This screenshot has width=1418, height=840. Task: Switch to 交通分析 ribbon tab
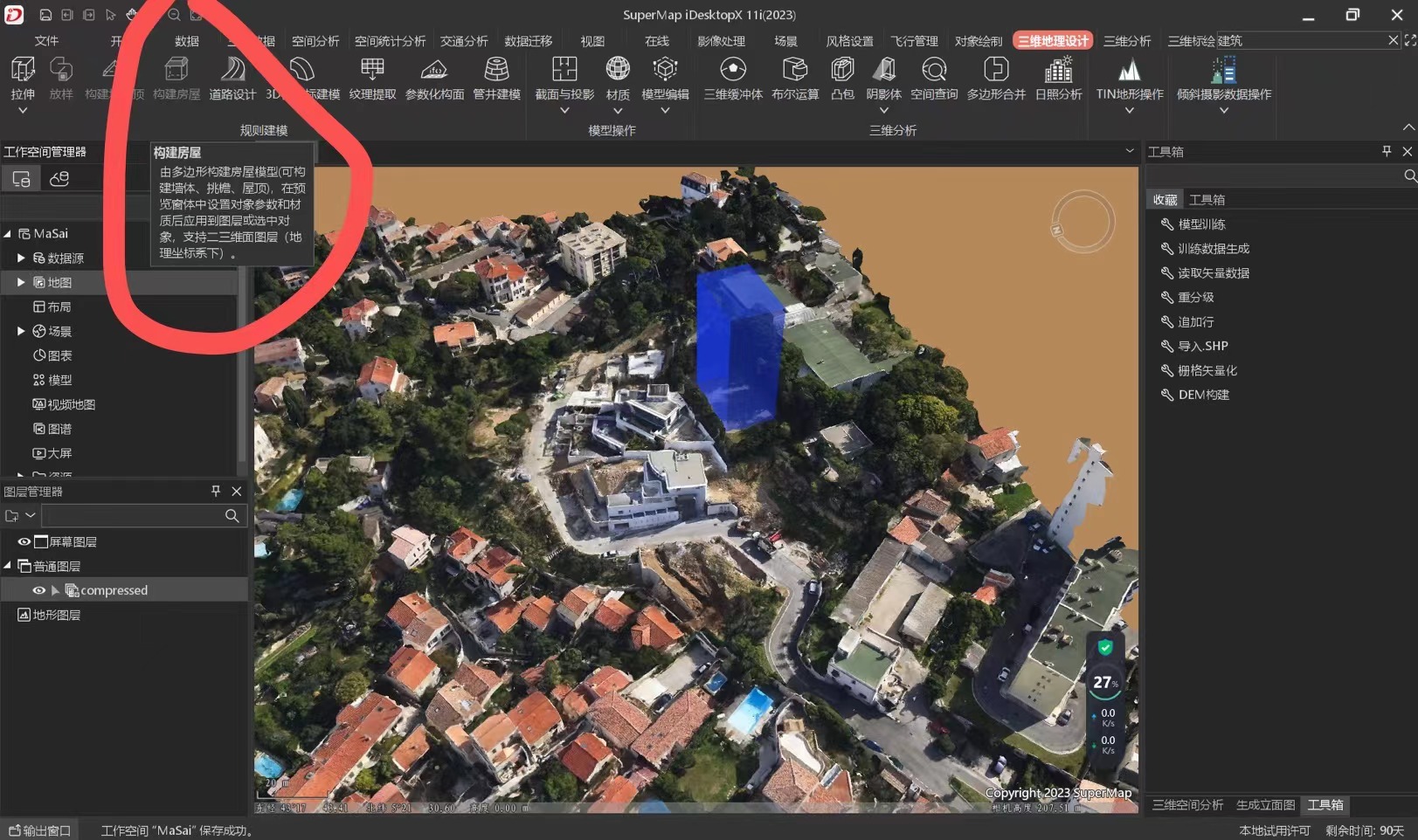(464, 41)
